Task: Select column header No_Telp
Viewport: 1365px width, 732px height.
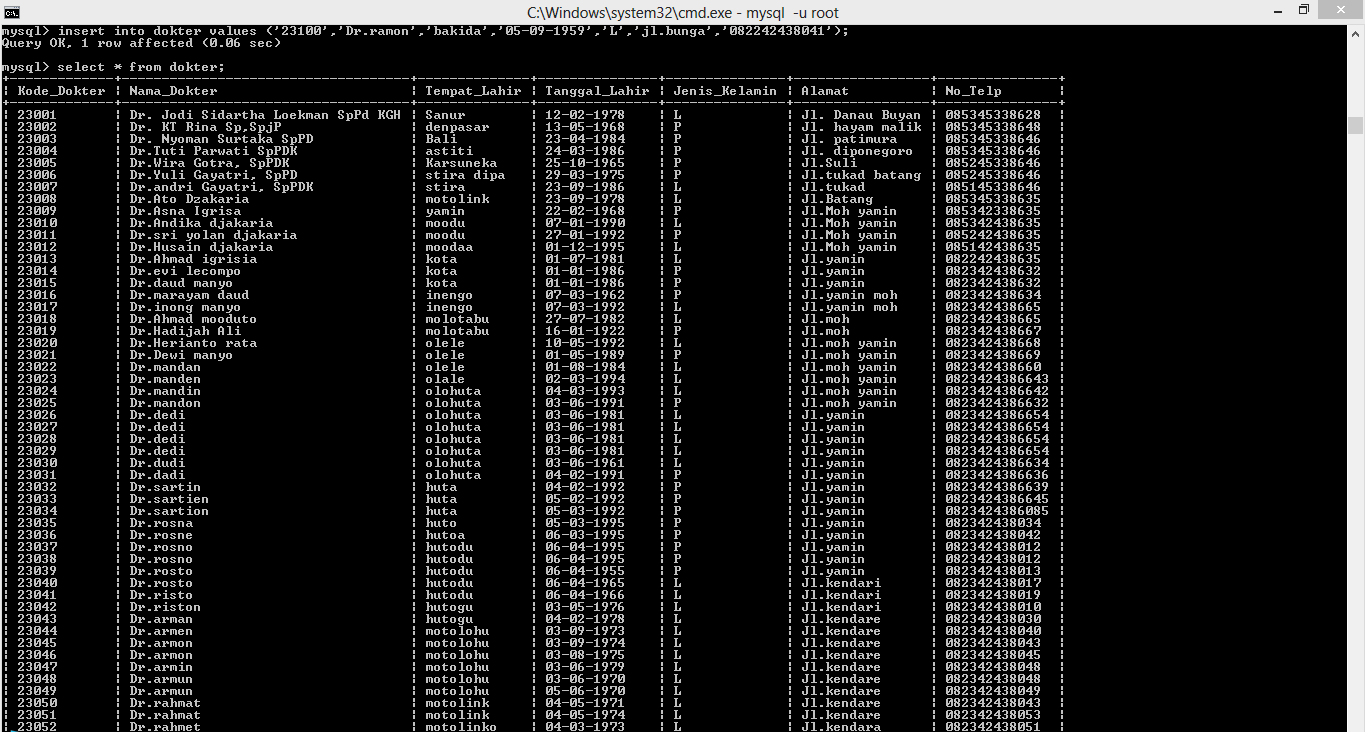Action: click(973, 91)
